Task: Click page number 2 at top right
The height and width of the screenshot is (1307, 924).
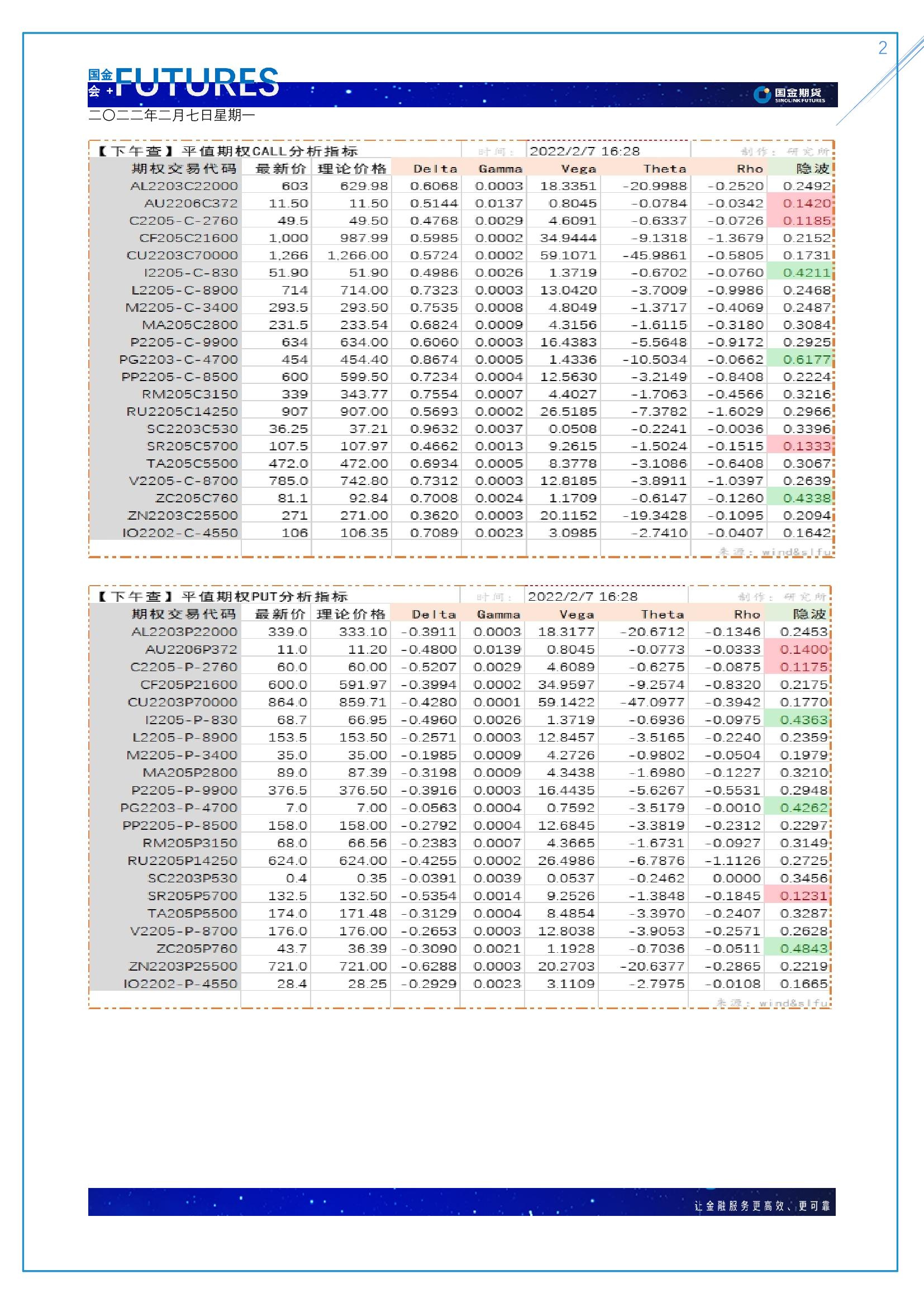Action: pyautogui.click(x=883, y=48)
